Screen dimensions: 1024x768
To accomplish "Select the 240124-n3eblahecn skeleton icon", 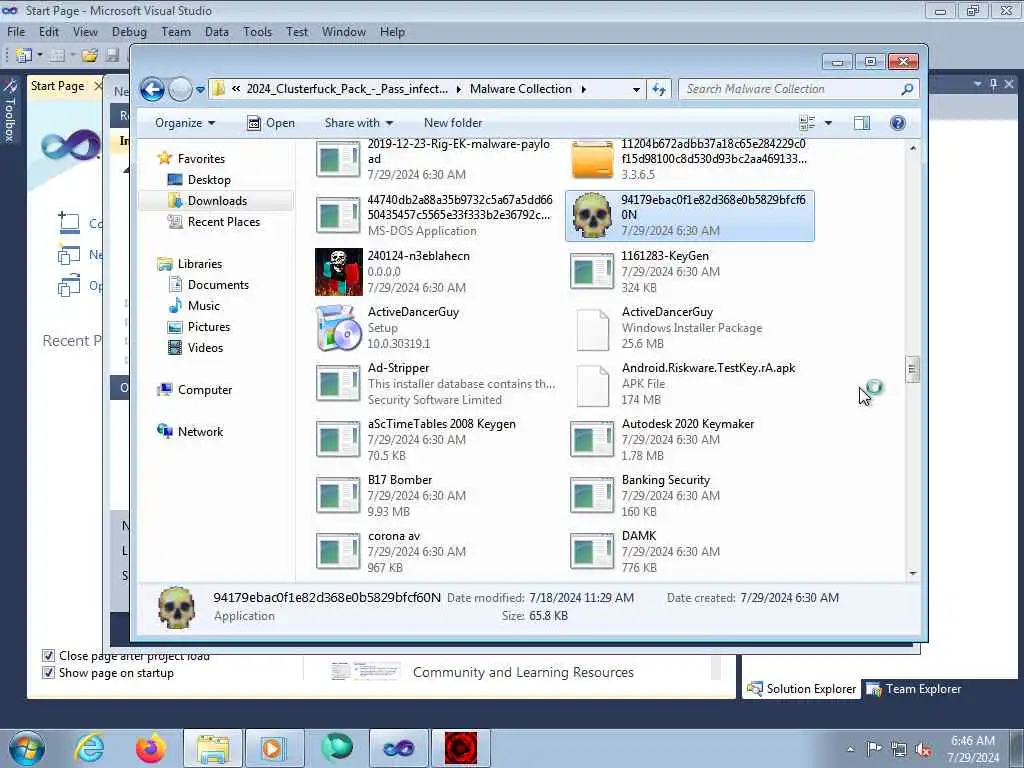I will (338, 272).
